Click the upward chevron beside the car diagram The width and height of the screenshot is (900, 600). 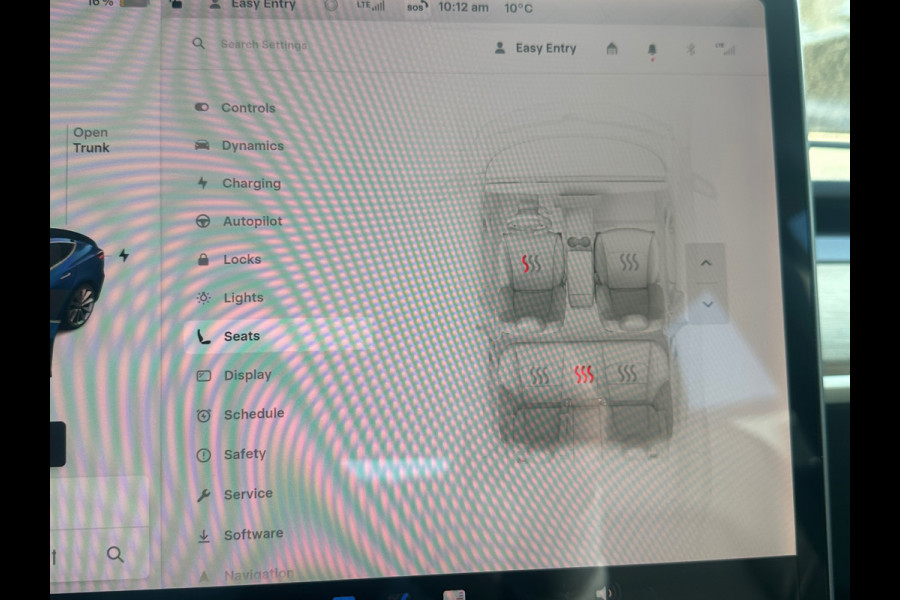coord(707,263)
